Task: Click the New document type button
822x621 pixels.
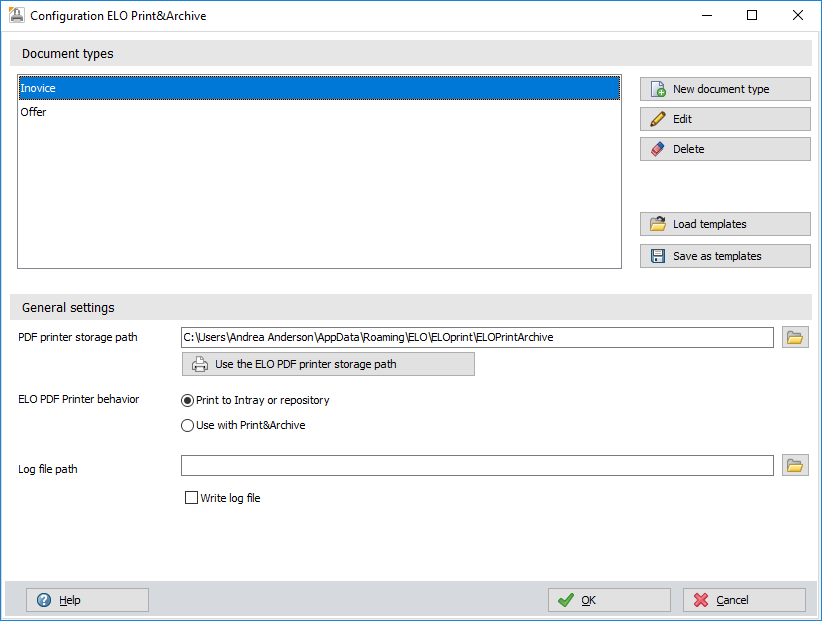Action: pos(725,89)
